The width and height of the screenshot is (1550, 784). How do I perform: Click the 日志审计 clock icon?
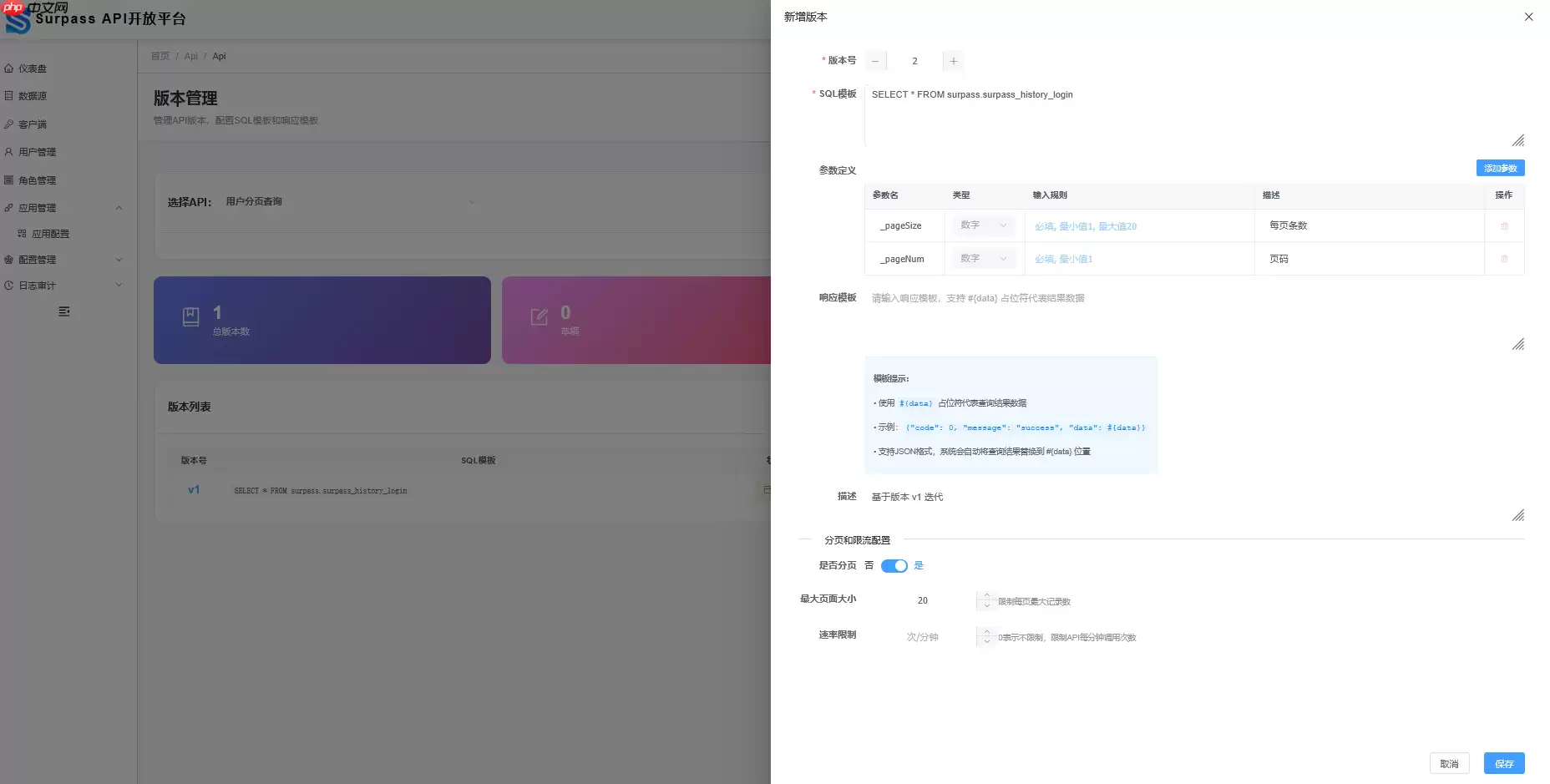pyautogui.click(x=10, y=285)
